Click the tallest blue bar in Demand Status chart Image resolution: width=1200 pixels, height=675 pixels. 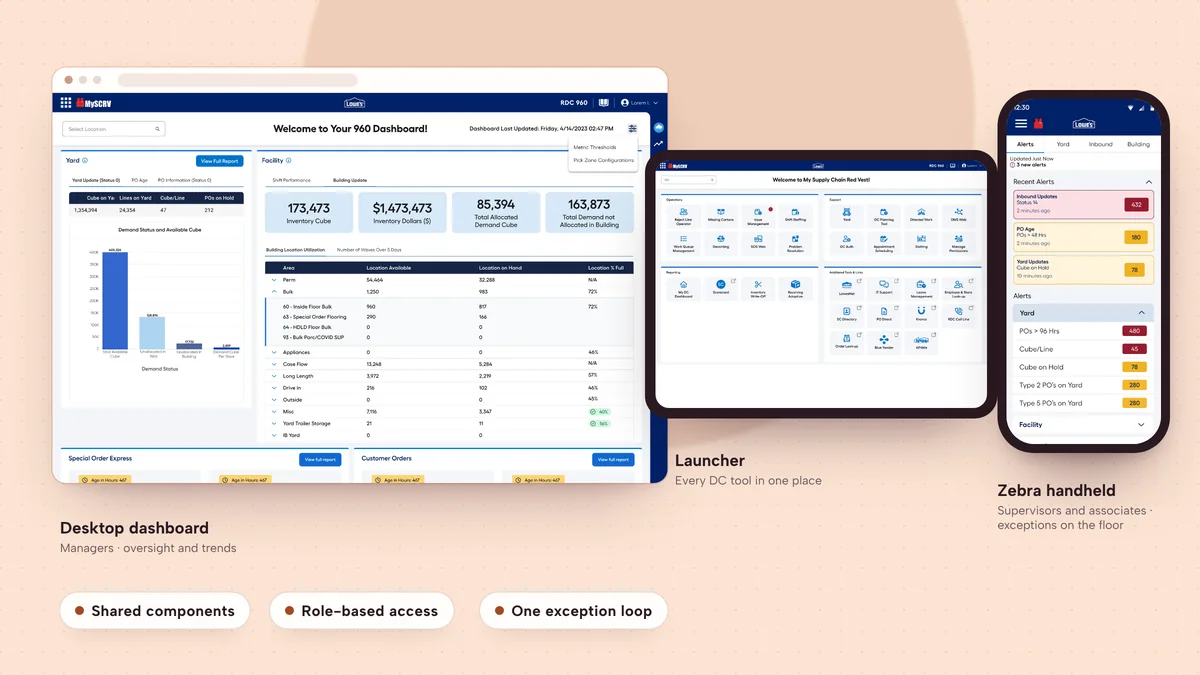coord(115,300)
